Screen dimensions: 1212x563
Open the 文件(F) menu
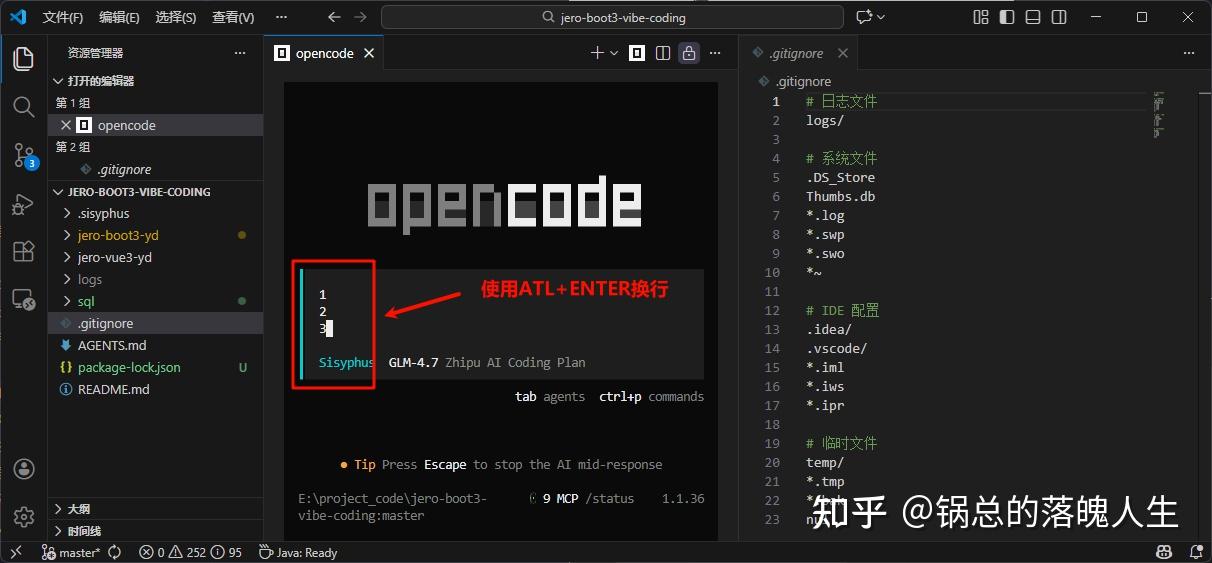(x=63, y=17)
